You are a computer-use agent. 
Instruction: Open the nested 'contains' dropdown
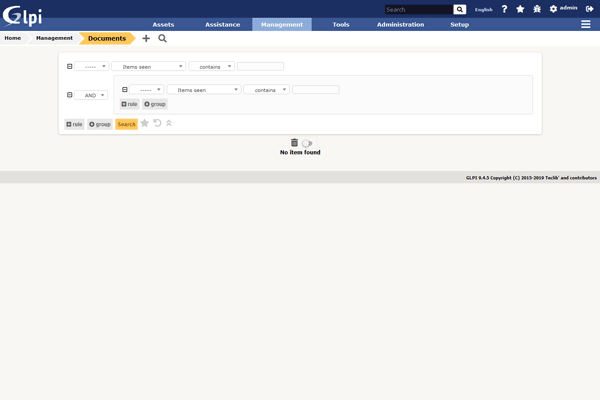[266, 90]
